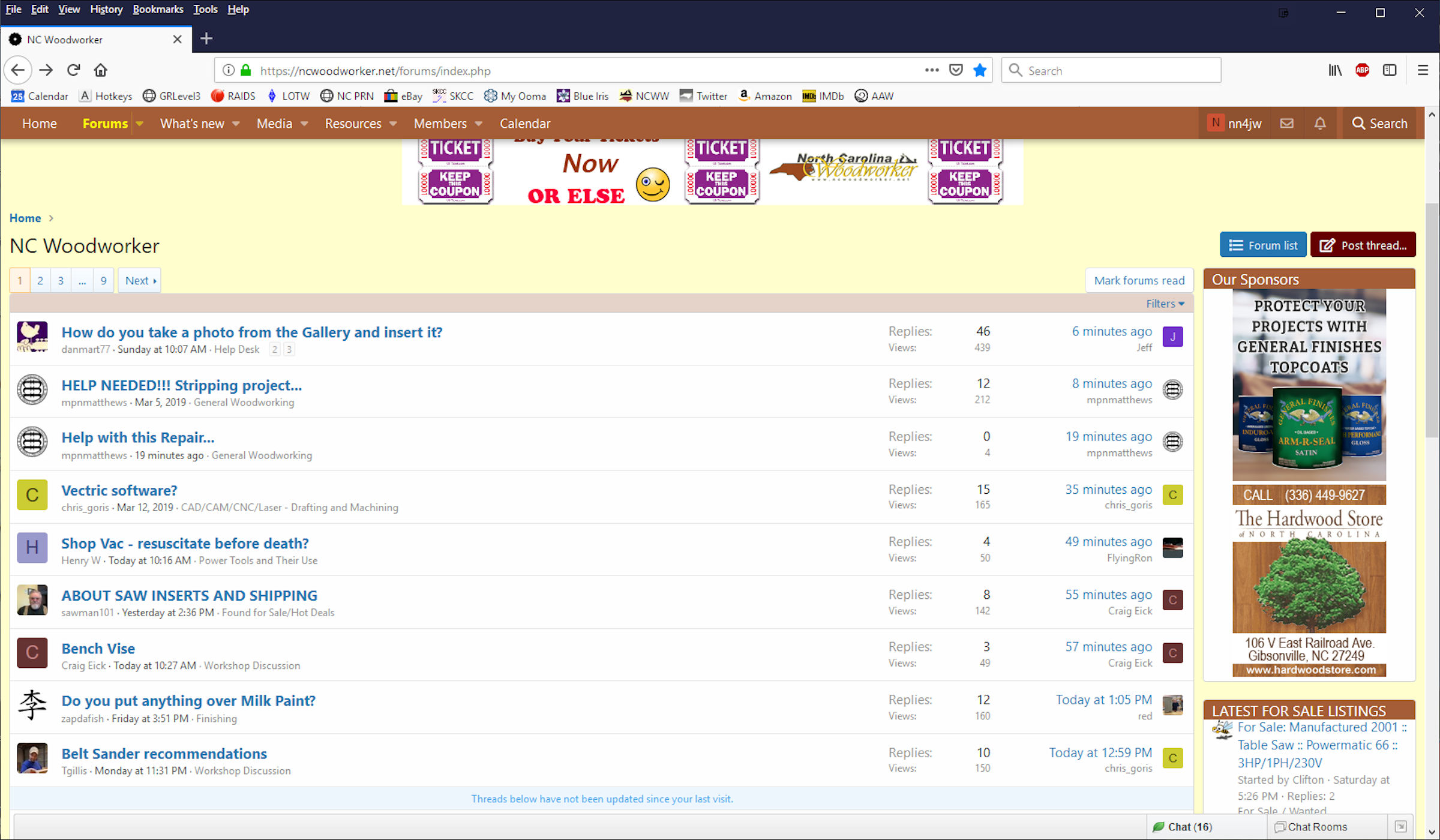
Task: Open page actions three-dot menu
Action: (931, 70)
